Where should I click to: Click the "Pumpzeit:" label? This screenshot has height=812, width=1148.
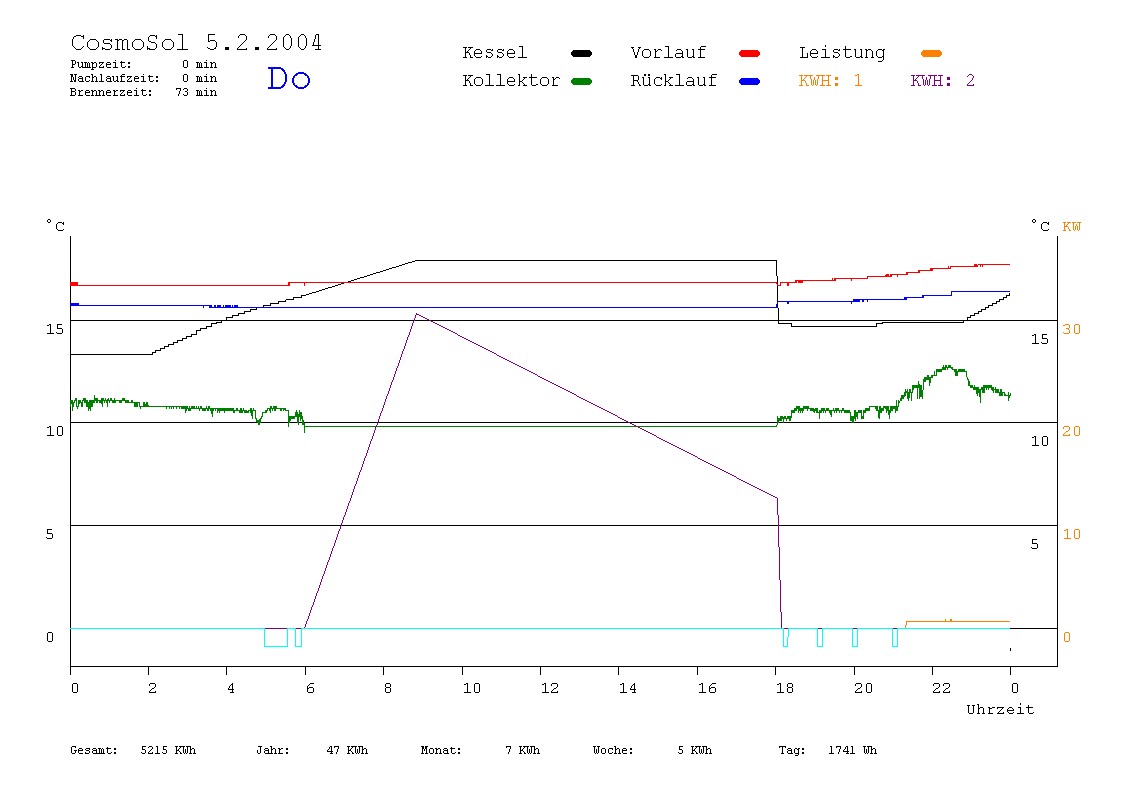[x=101, y=64]
